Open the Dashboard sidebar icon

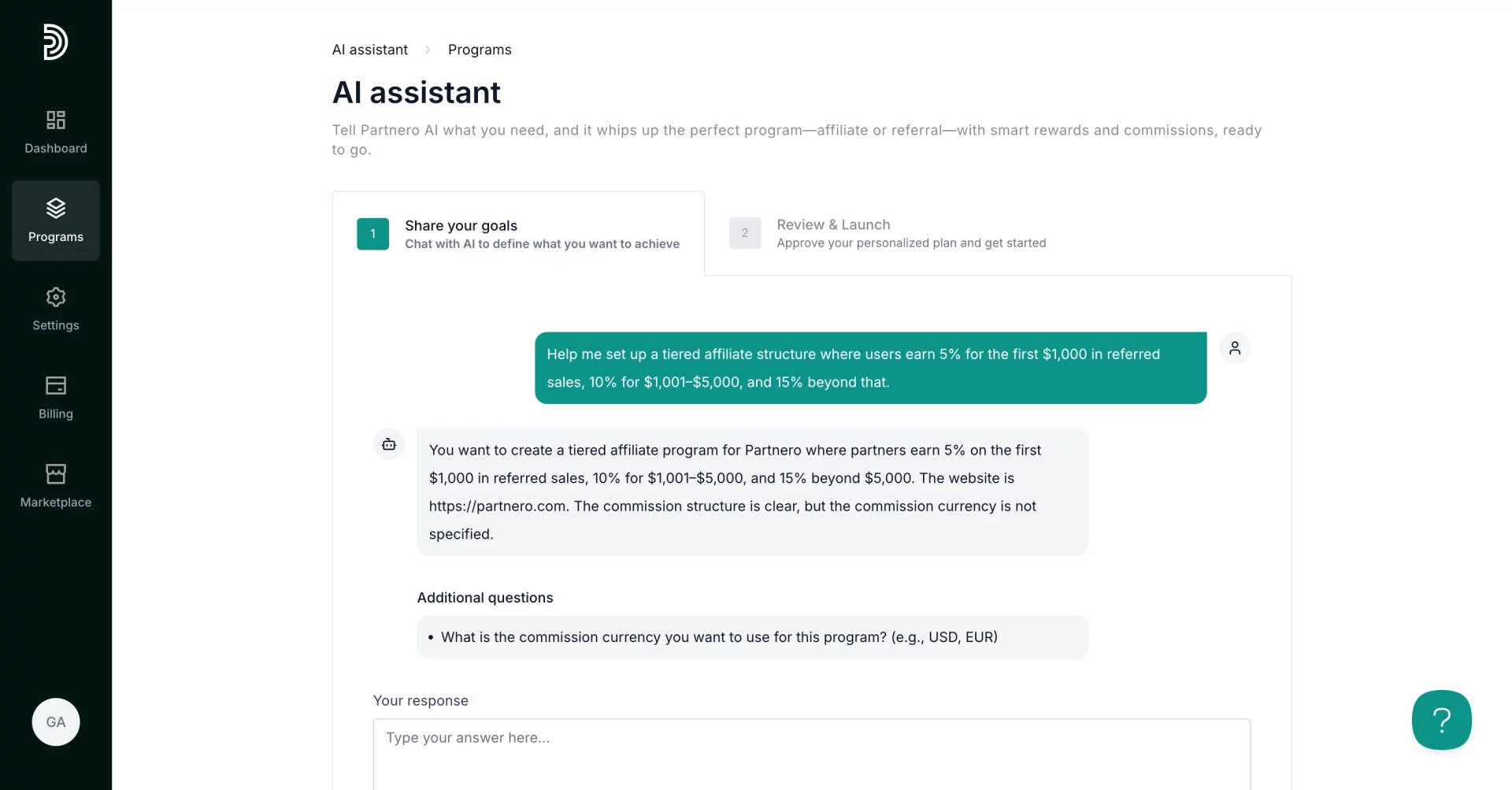[x=56, y=120]
